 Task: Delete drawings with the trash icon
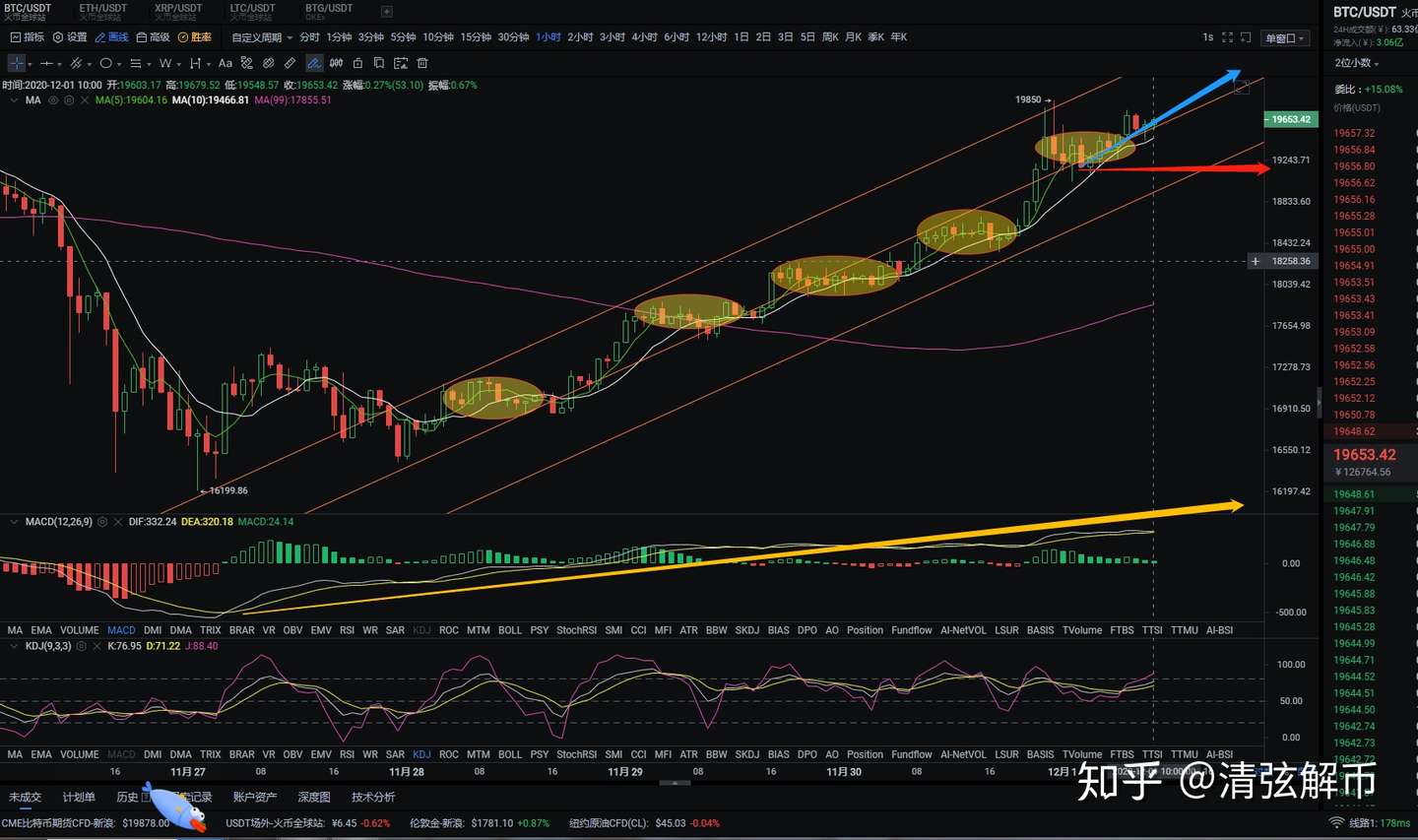click(422, 63)
